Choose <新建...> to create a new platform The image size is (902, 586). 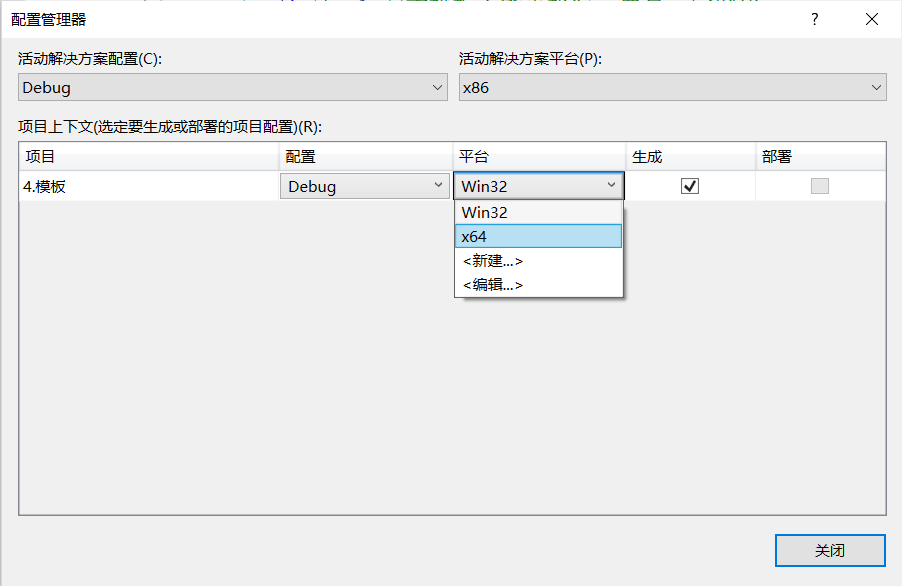click(539, 260)
